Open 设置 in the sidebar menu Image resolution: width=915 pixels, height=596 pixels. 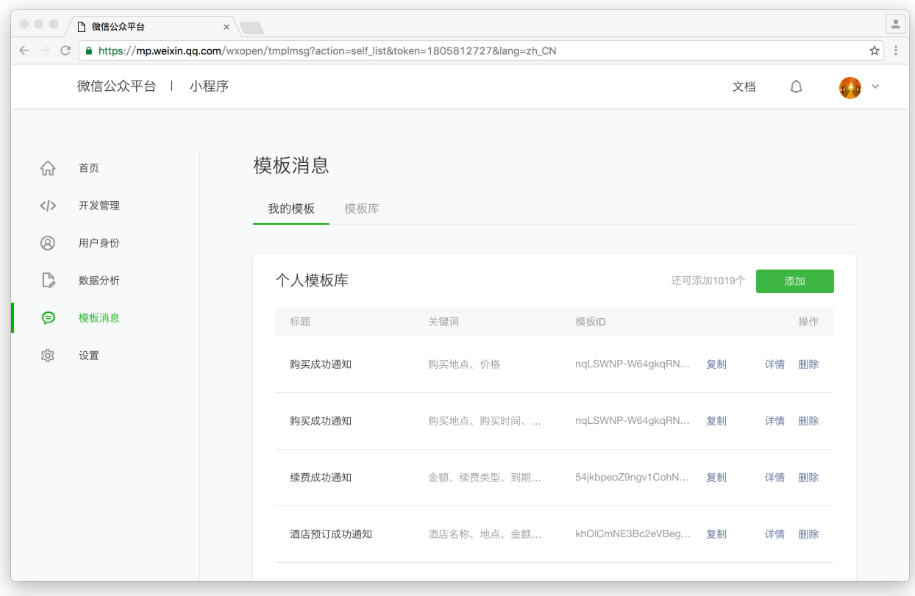coord(89,355)
